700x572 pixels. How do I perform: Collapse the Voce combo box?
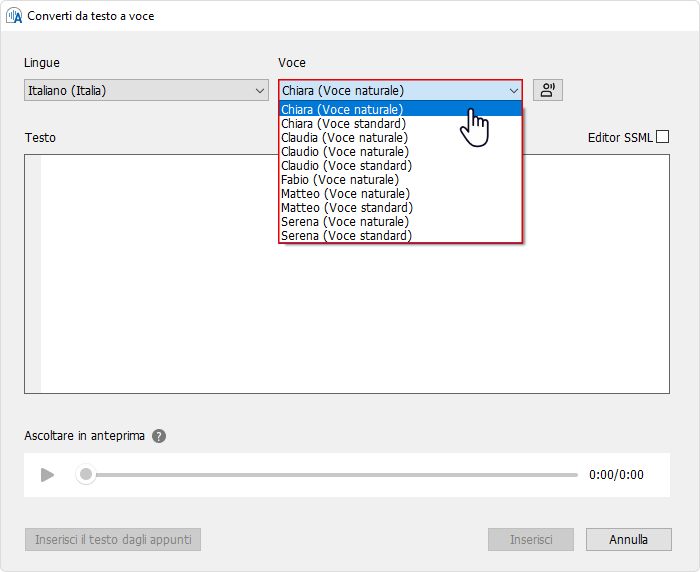point(400,90)
